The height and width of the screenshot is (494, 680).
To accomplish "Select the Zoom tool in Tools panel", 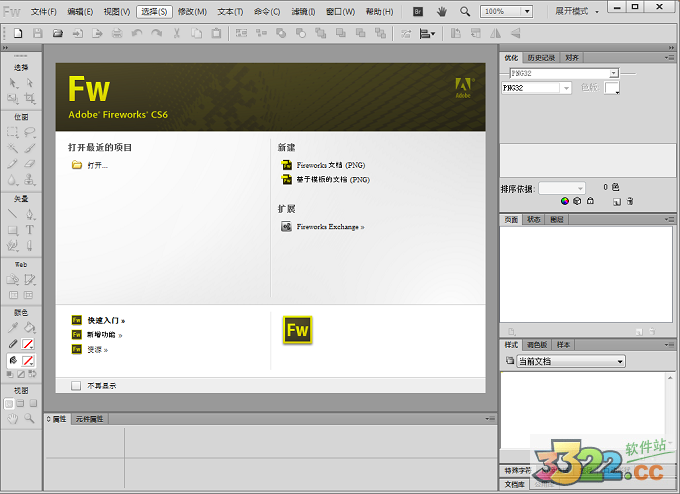I will (x=29, y=419).
